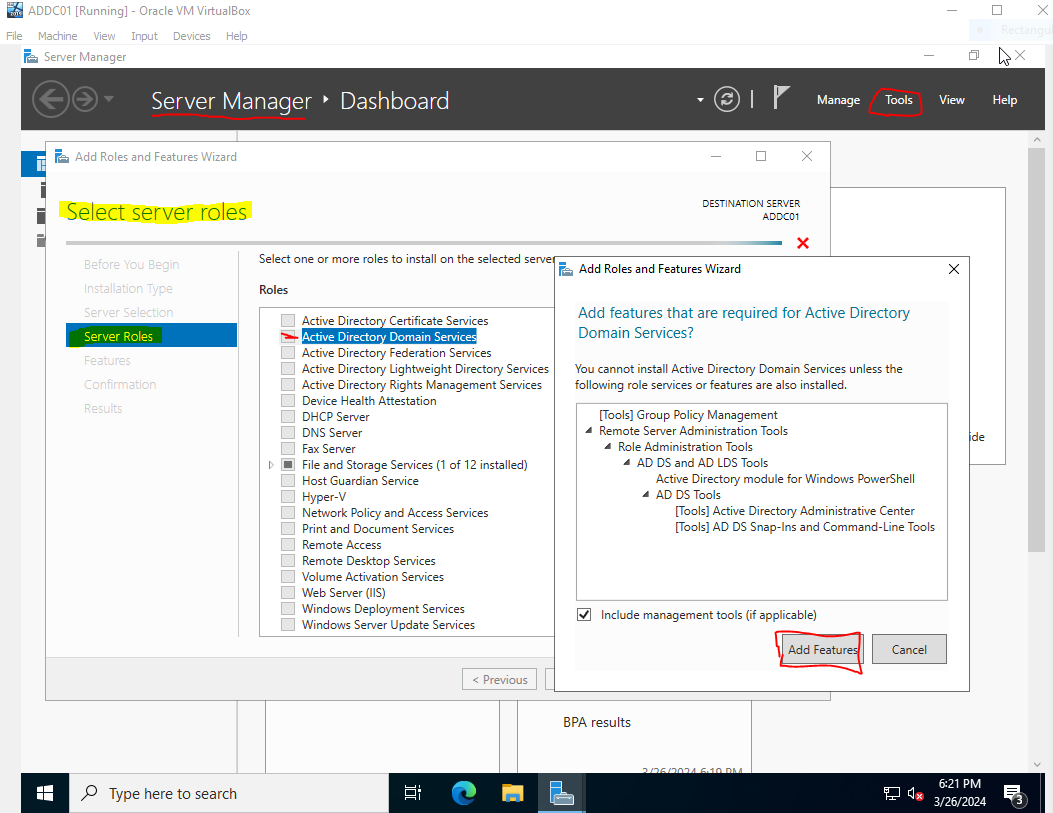Image resolution: width=1053 pixels, height=813 pixels.
Task: Open the navigation history dropdown arrow
Action: tap(109, 99)
